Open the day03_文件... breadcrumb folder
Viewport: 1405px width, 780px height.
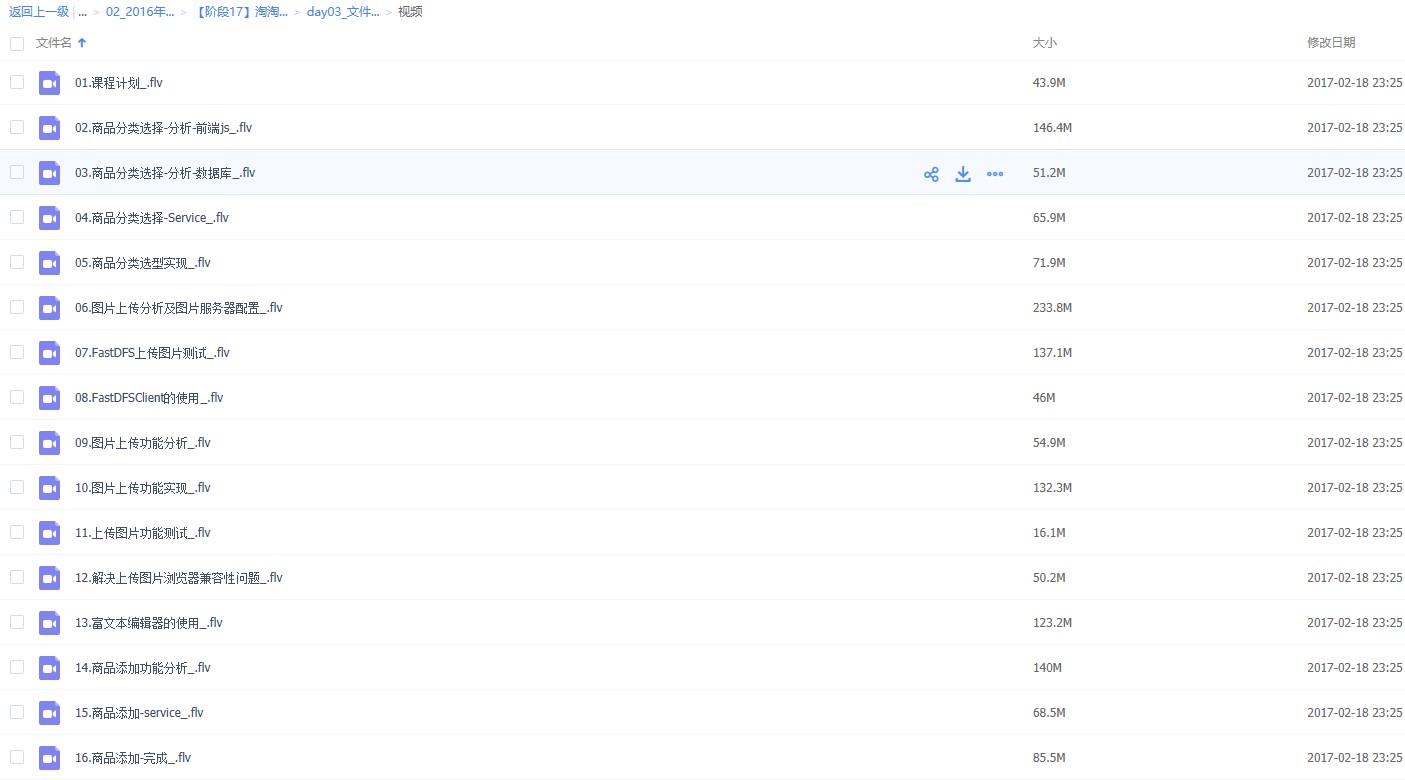(343, 12)
